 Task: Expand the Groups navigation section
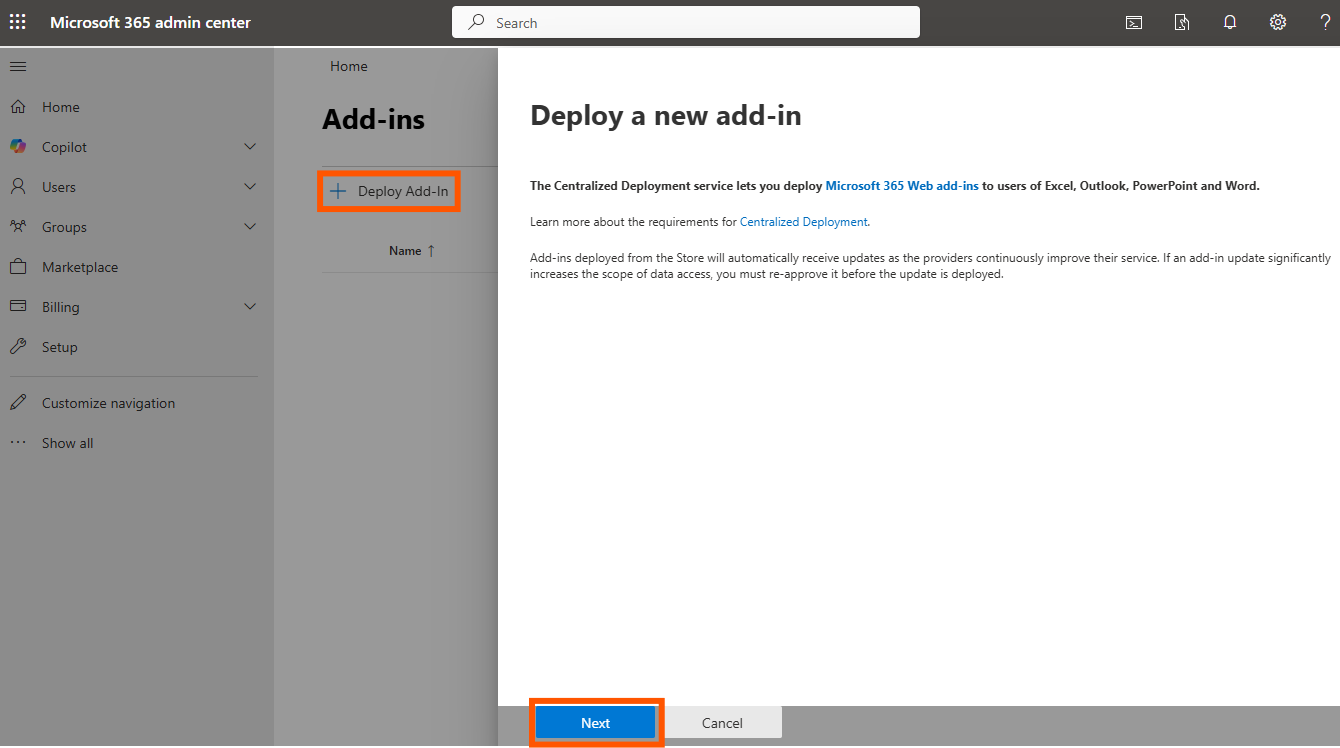coord(250,227)
